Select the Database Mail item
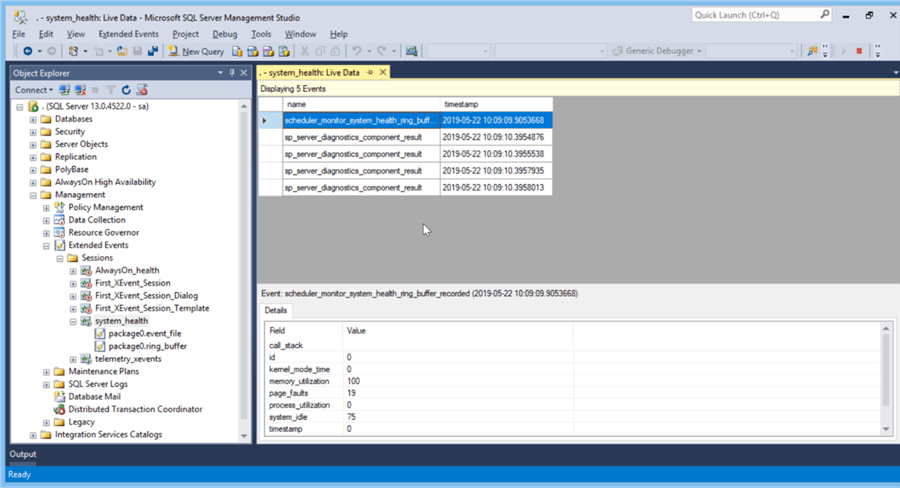 94,397
